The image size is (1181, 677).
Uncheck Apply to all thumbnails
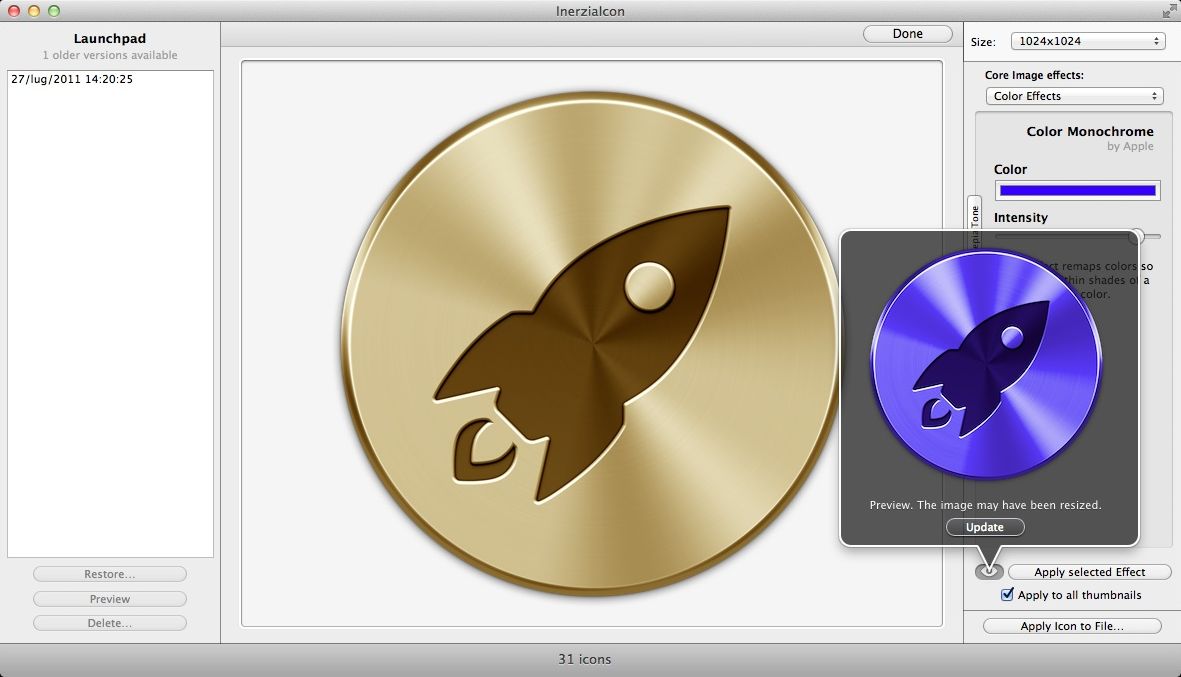click(1007, 594)
